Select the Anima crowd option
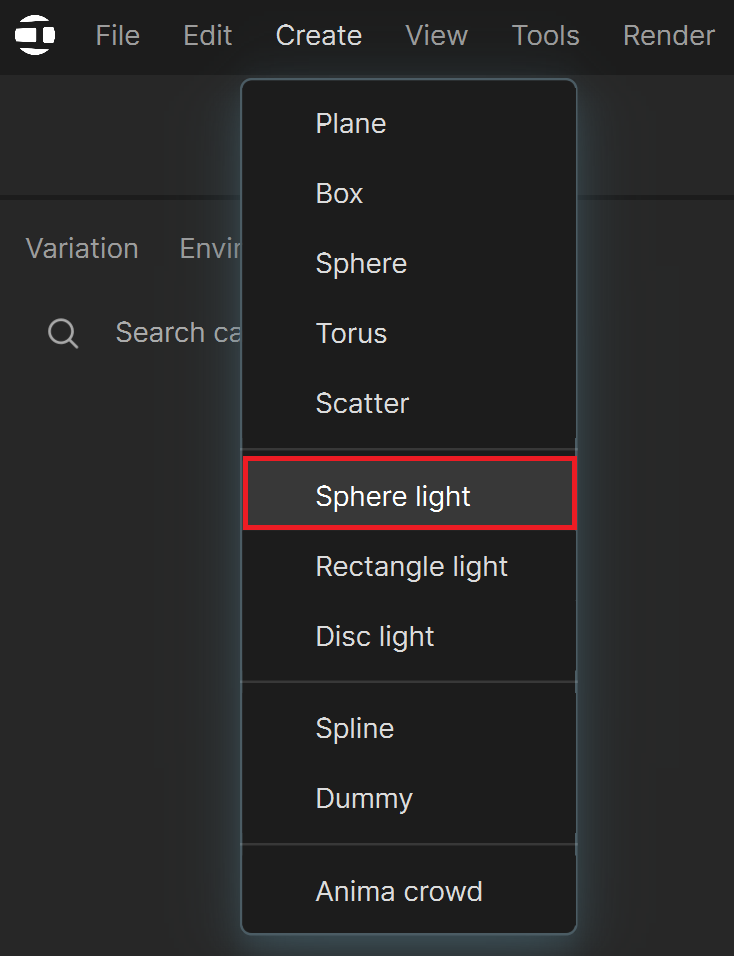Image resolution: width=734 pixels, height=956 pixels. coord(409,891)
